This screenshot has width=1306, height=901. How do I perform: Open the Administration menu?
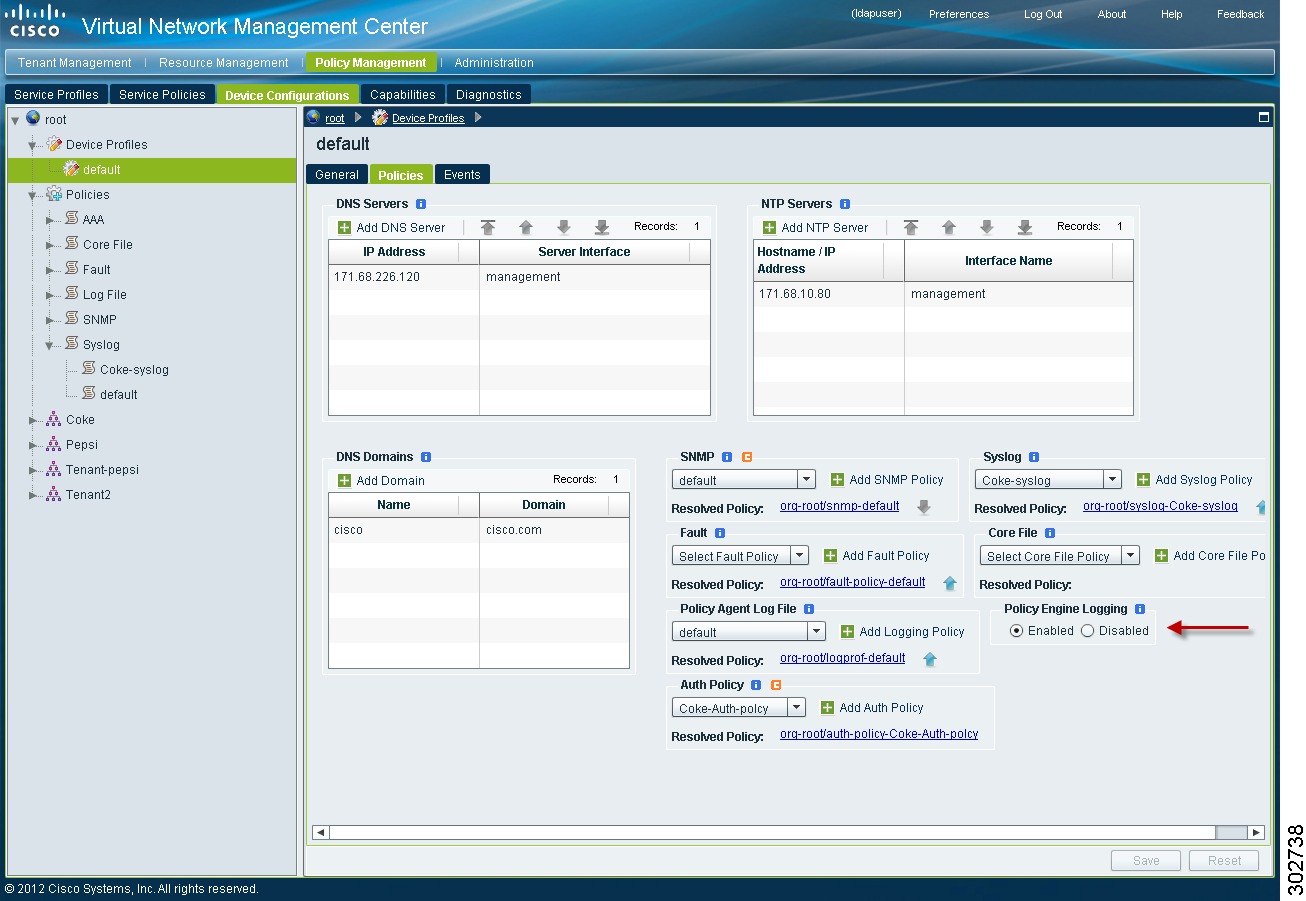(x=494, y=63)
